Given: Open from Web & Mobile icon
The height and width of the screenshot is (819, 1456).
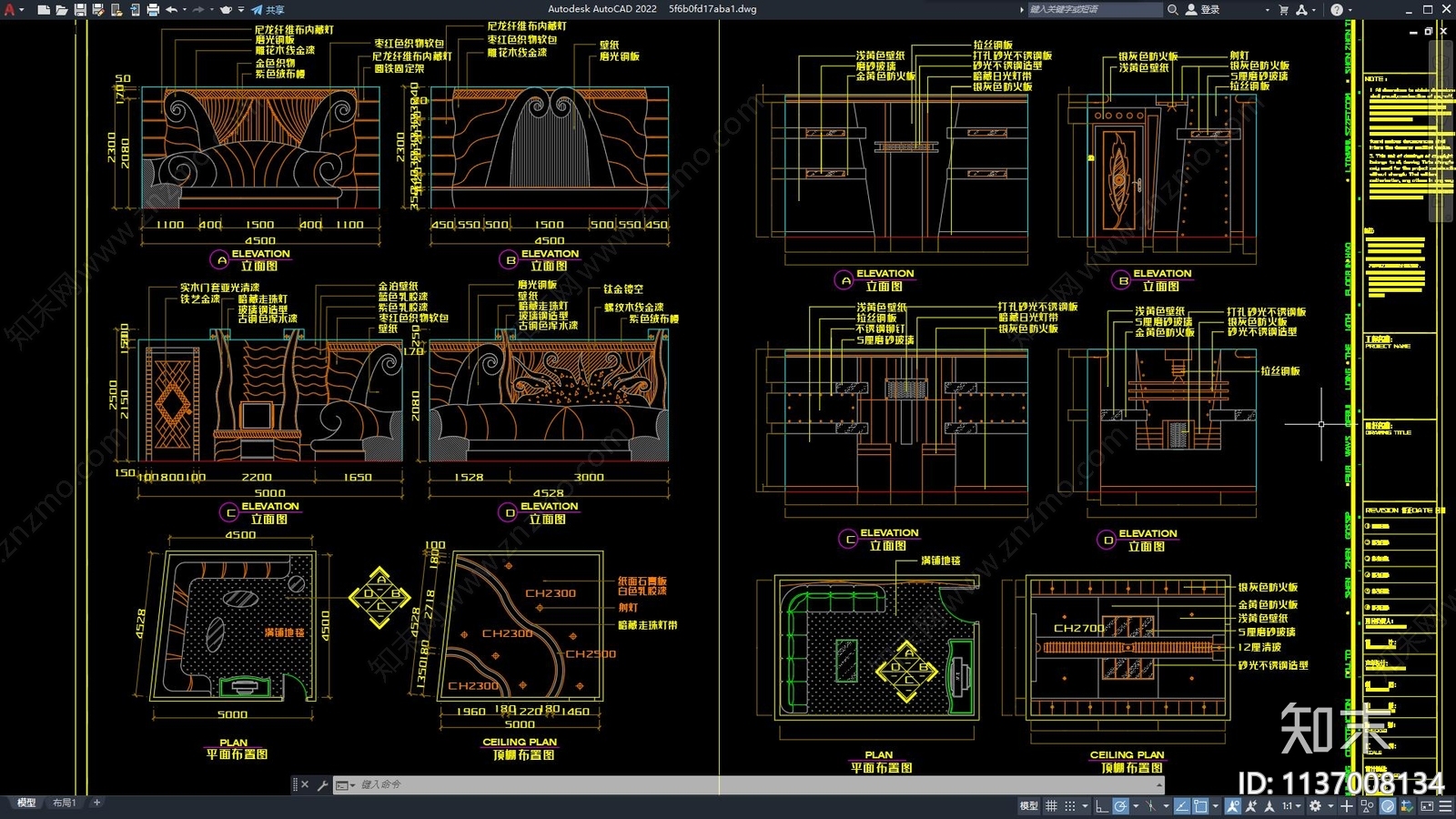Looking at the screenshot, I should [x=116, y=9].
